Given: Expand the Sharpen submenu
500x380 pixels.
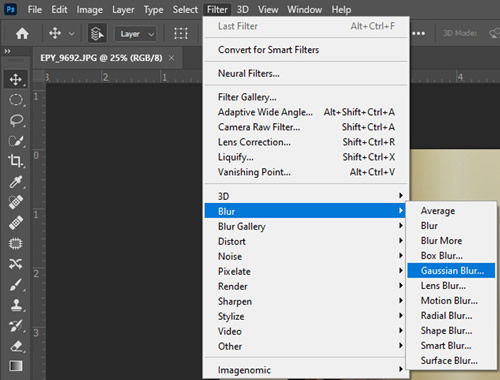Looking at the screenshot, I should 306,301.
